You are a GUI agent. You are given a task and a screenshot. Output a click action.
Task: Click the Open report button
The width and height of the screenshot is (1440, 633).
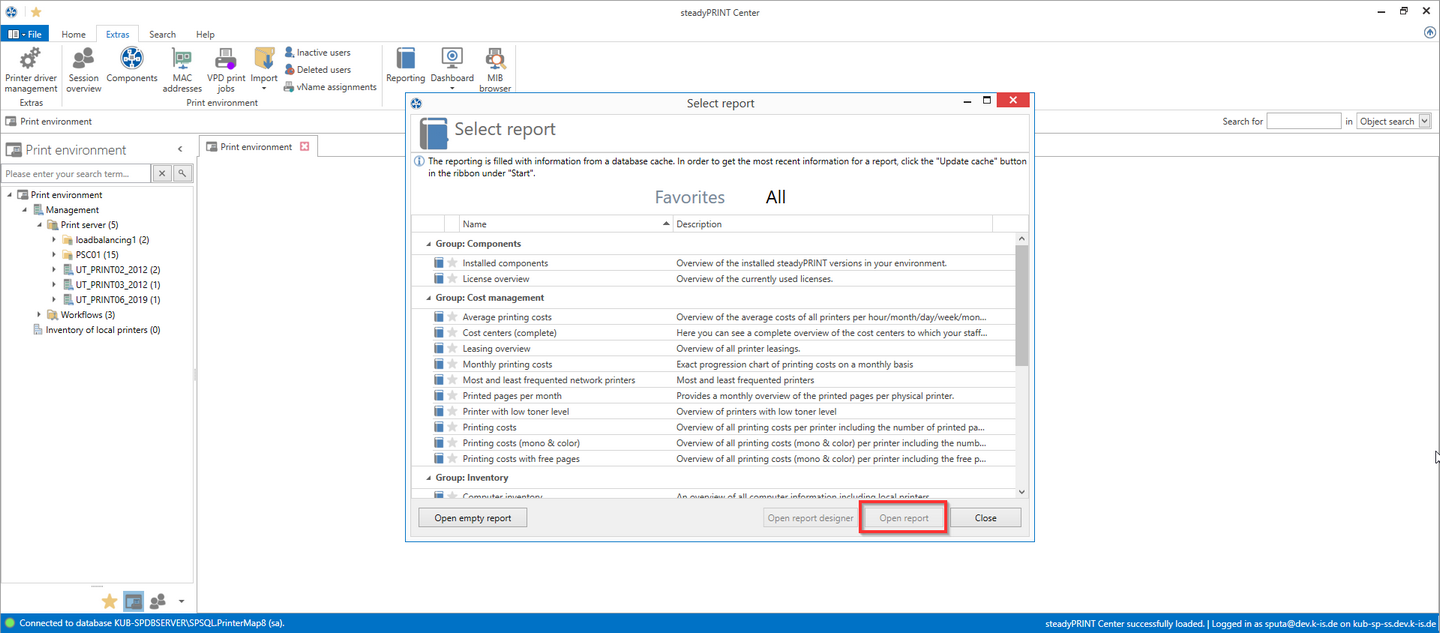[904, 518]
